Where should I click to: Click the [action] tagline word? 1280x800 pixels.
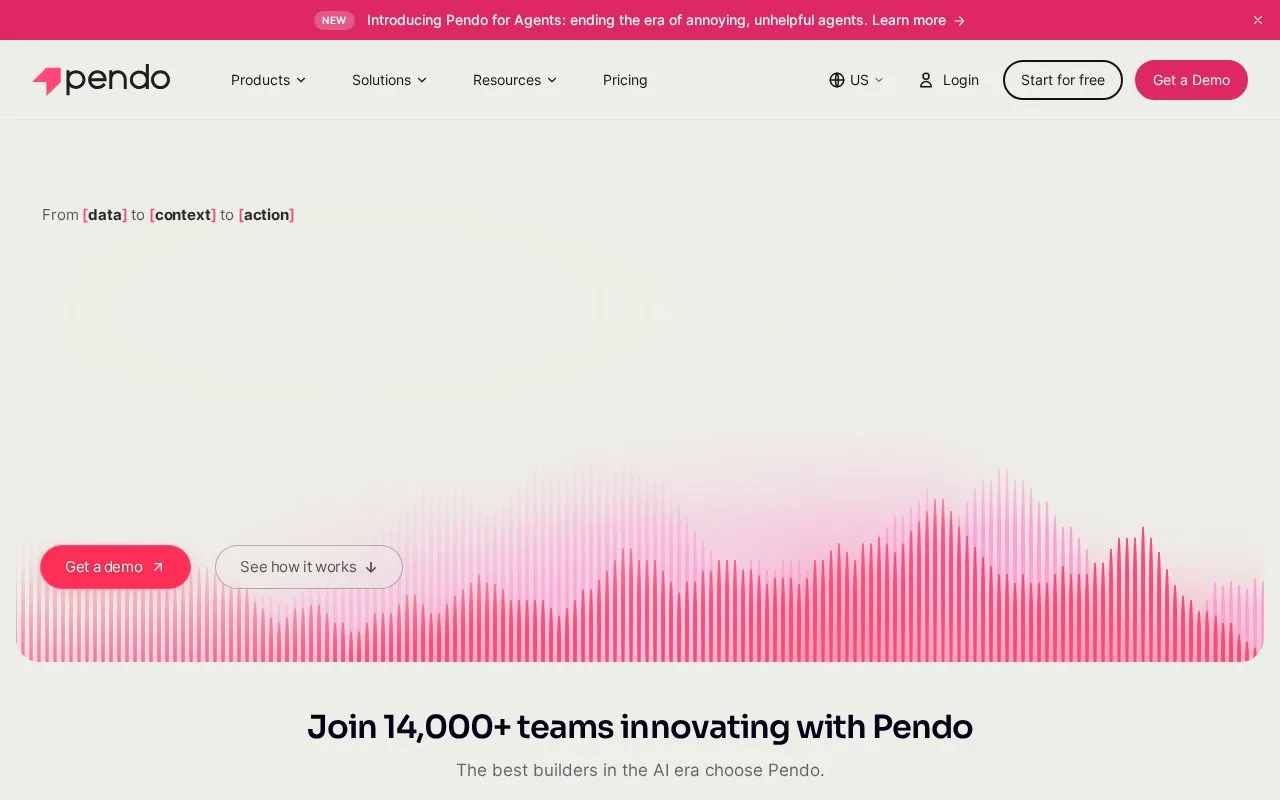point(267,215)
